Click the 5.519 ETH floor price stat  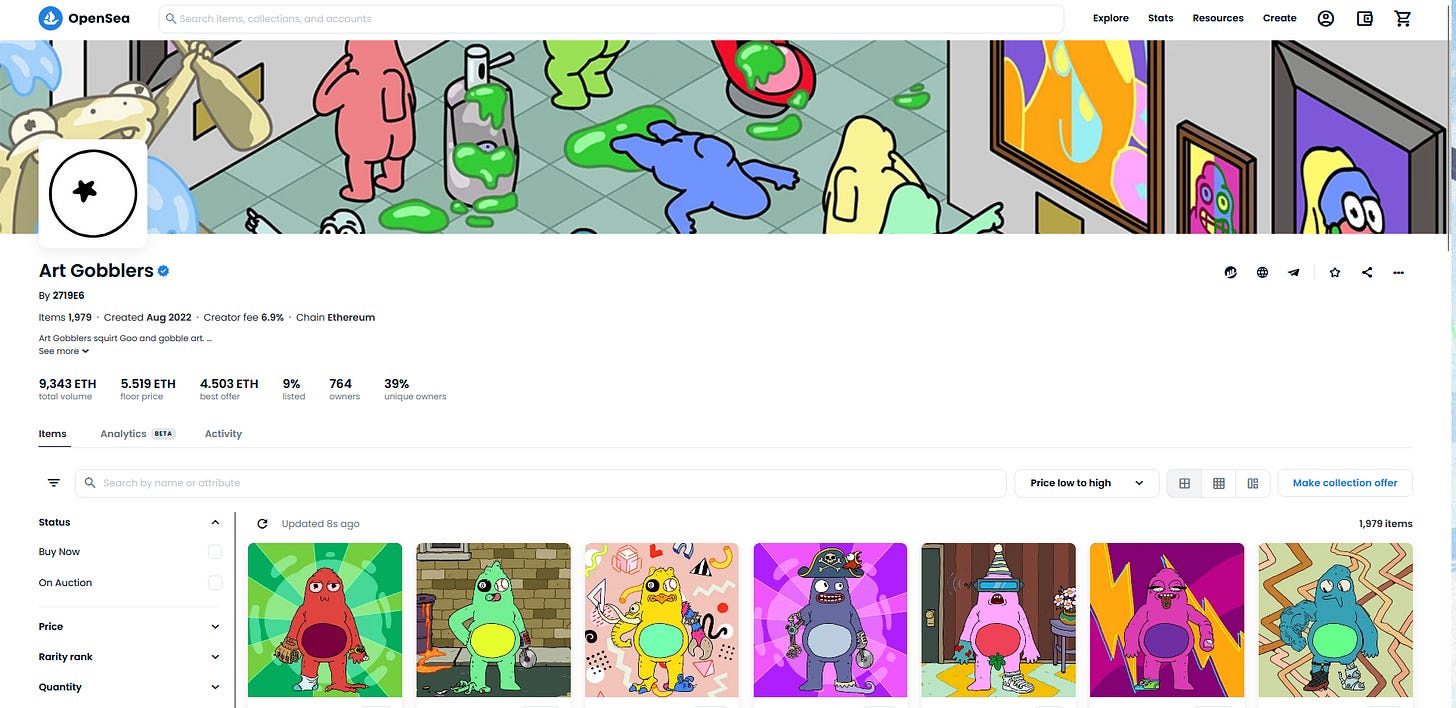(148, 389)
